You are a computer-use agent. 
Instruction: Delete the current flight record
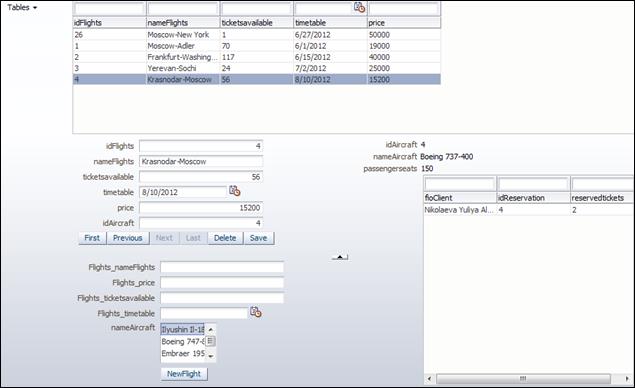pos(225,238)
